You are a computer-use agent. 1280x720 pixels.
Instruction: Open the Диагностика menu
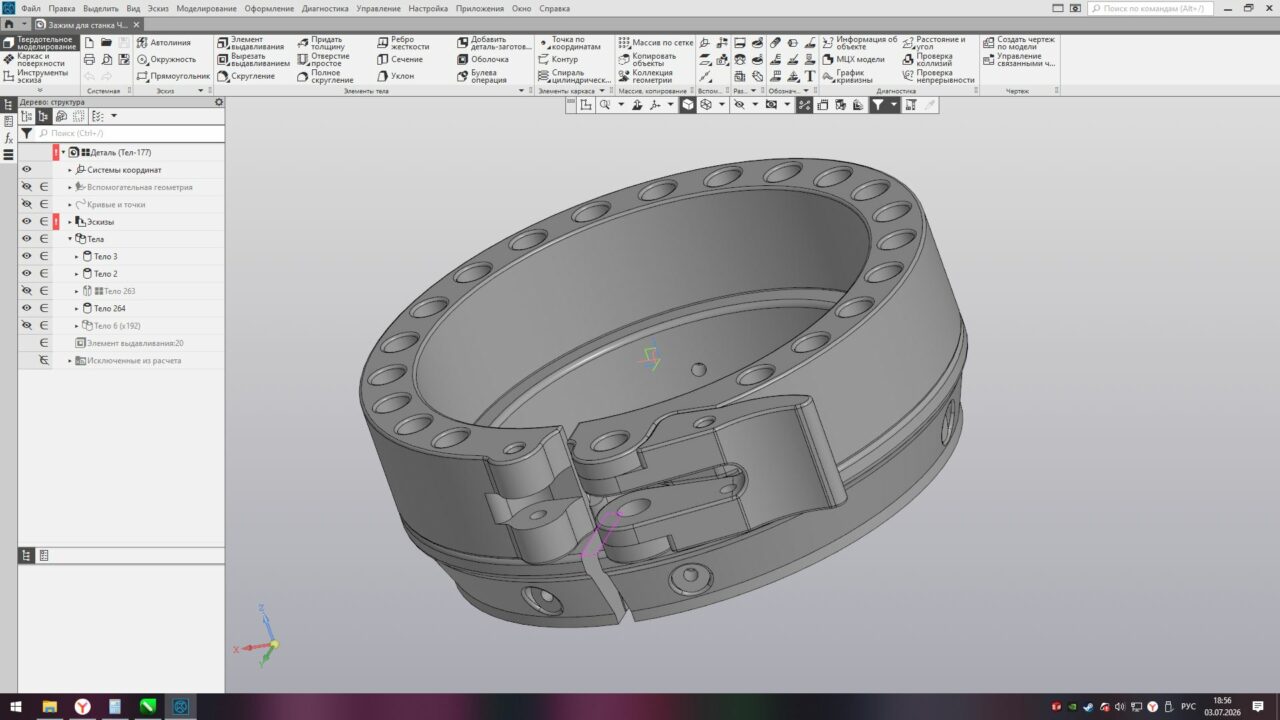pos(326,8)
